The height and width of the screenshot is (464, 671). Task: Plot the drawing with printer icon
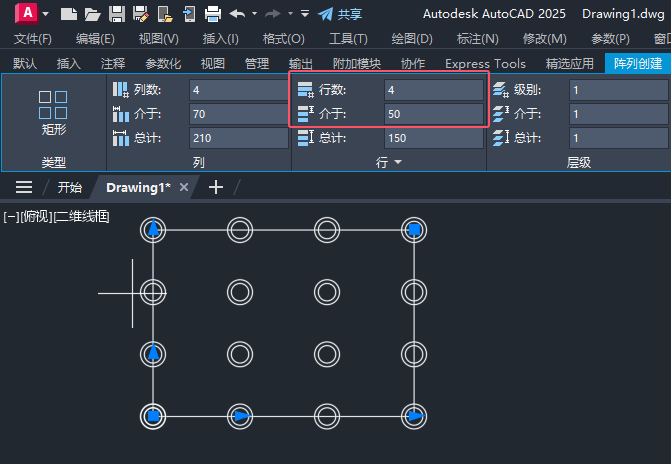click(213, 14)
